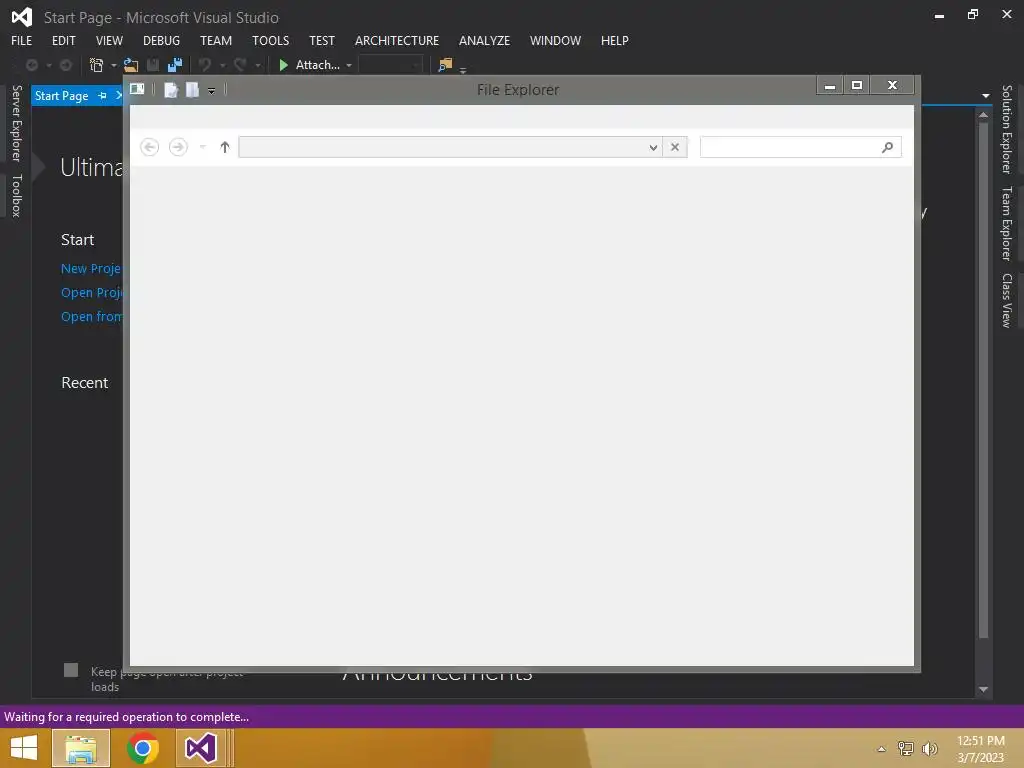Show hidden system tray icons
Viewport: 1024px width, 768px height.
[882, 749]
